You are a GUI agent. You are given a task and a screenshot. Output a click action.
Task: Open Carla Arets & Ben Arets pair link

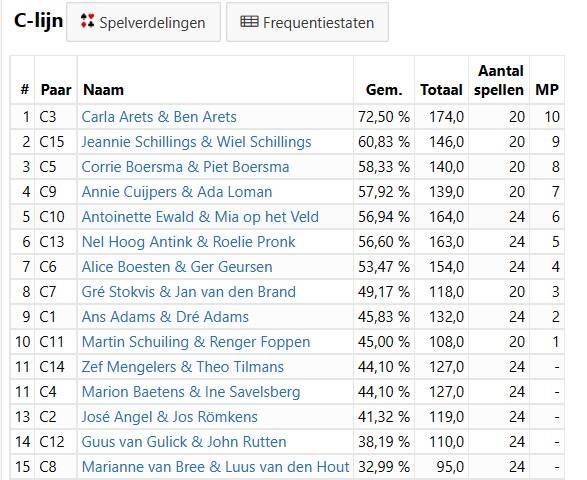coord(159,117)
